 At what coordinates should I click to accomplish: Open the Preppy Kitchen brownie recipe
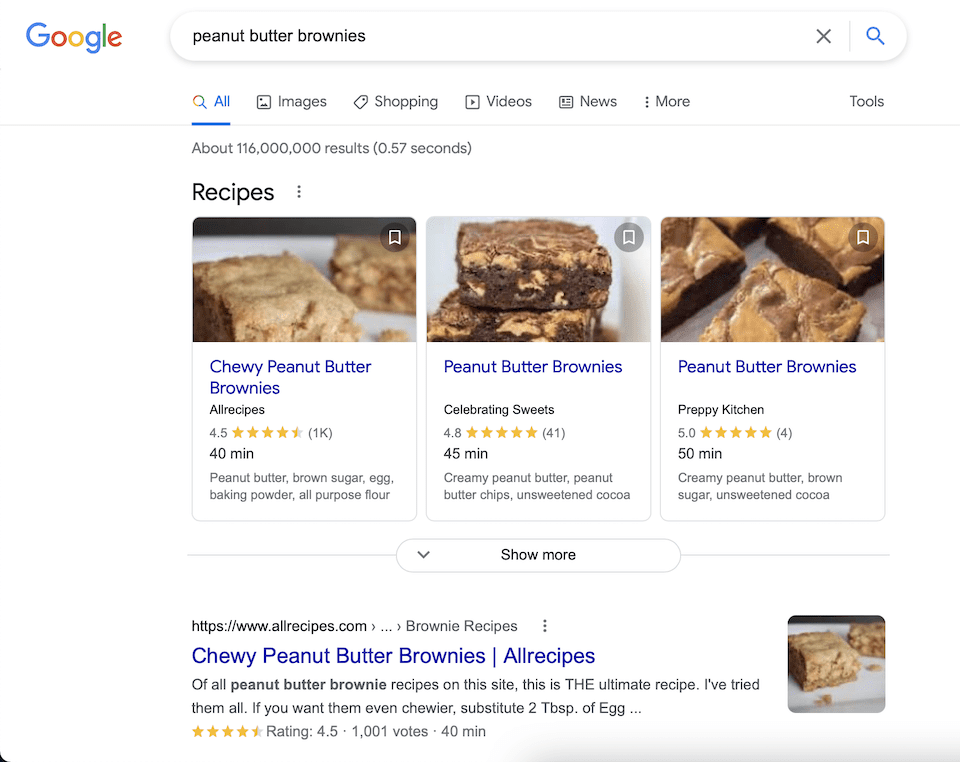(x=767, y=367)
